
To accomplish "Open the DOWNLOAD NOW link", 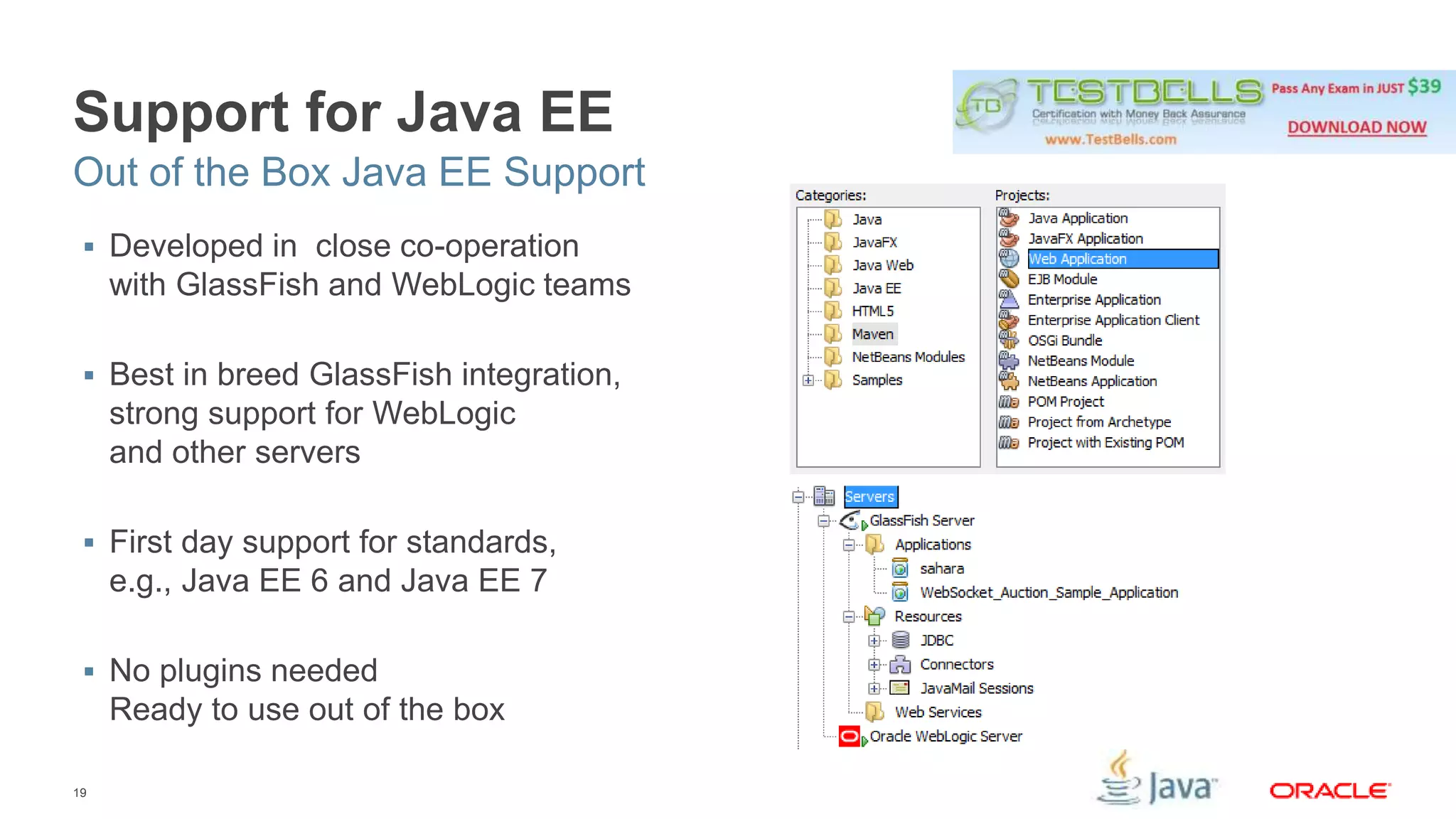I will coord(1356,127).
